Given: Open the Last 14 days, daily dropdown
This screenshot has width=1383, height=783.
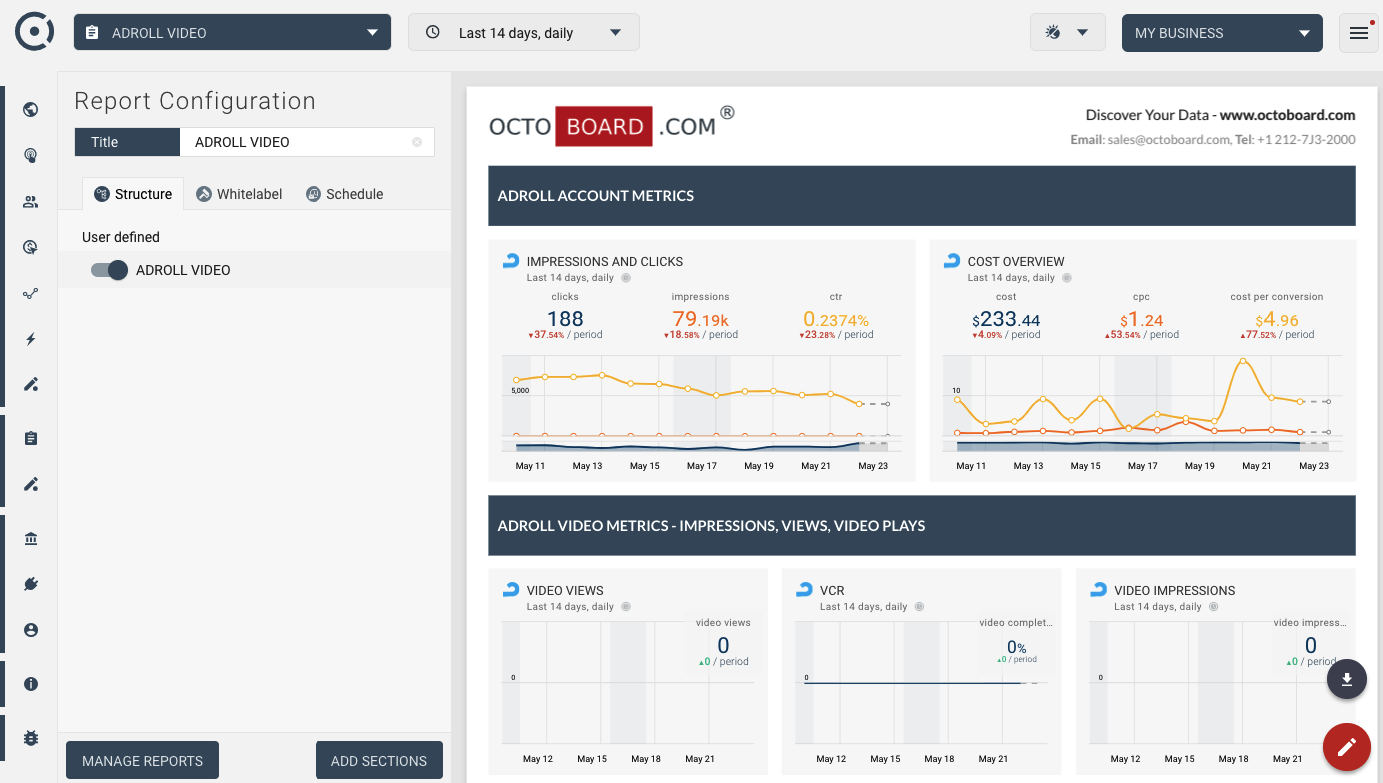Looking at the screenshot, I should click(524, 32).
